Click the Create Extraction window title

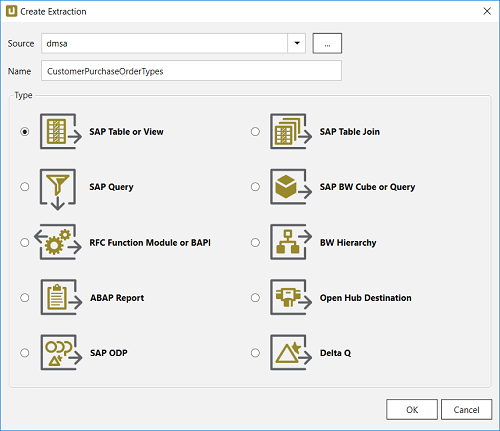coord(53,12)
